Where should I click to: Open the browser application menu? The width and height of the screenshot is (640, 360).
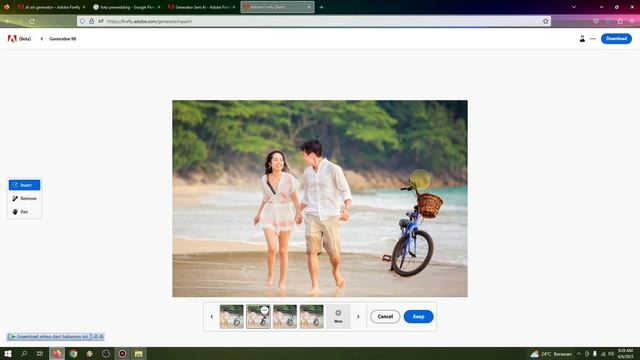(632, 21)
